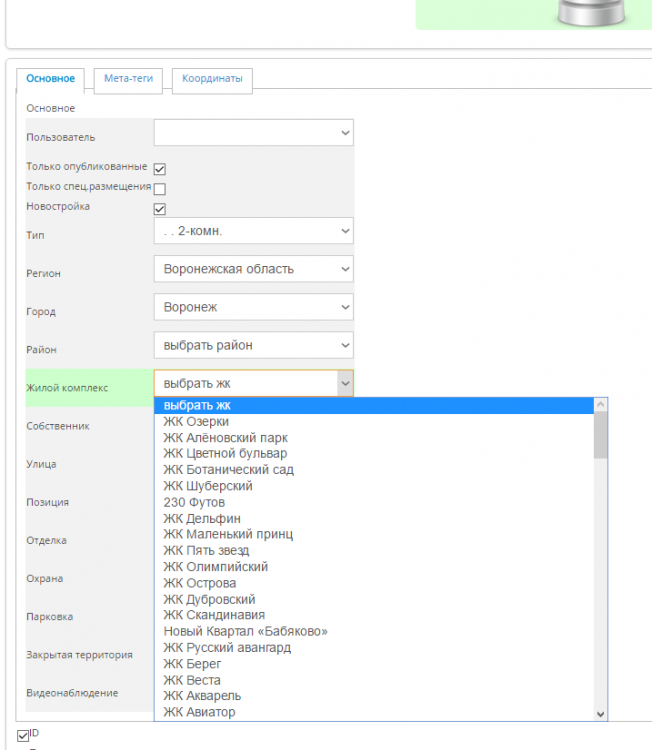
Task: Open the Координаты tab
Action: pyautogui.click(x=212, y=78)
